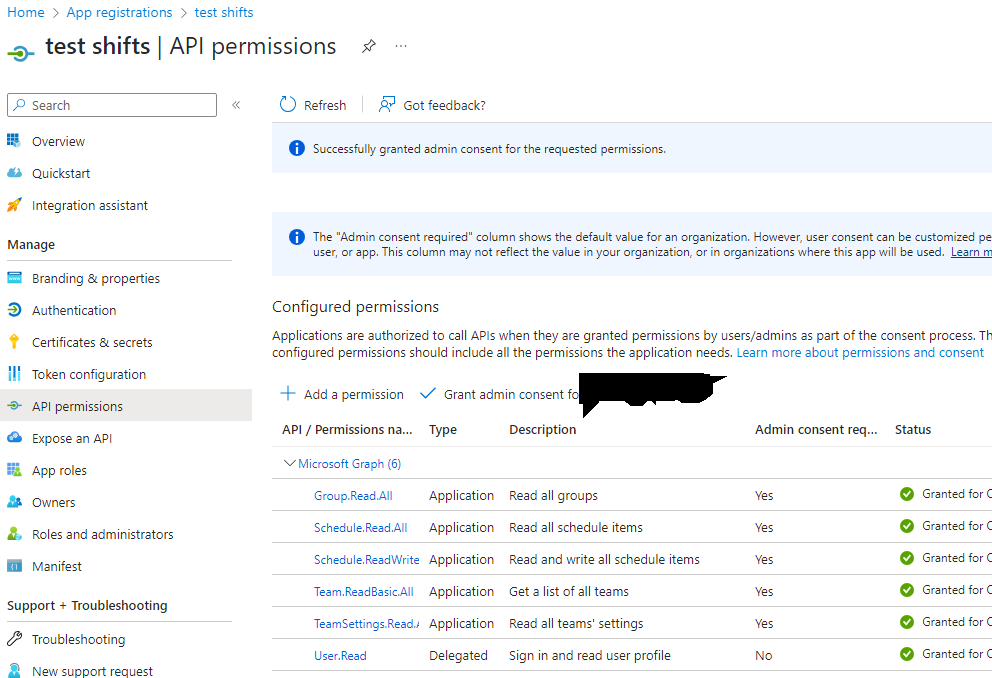
Task: Open the more options ellipsis menu
Action: [401, 46]
